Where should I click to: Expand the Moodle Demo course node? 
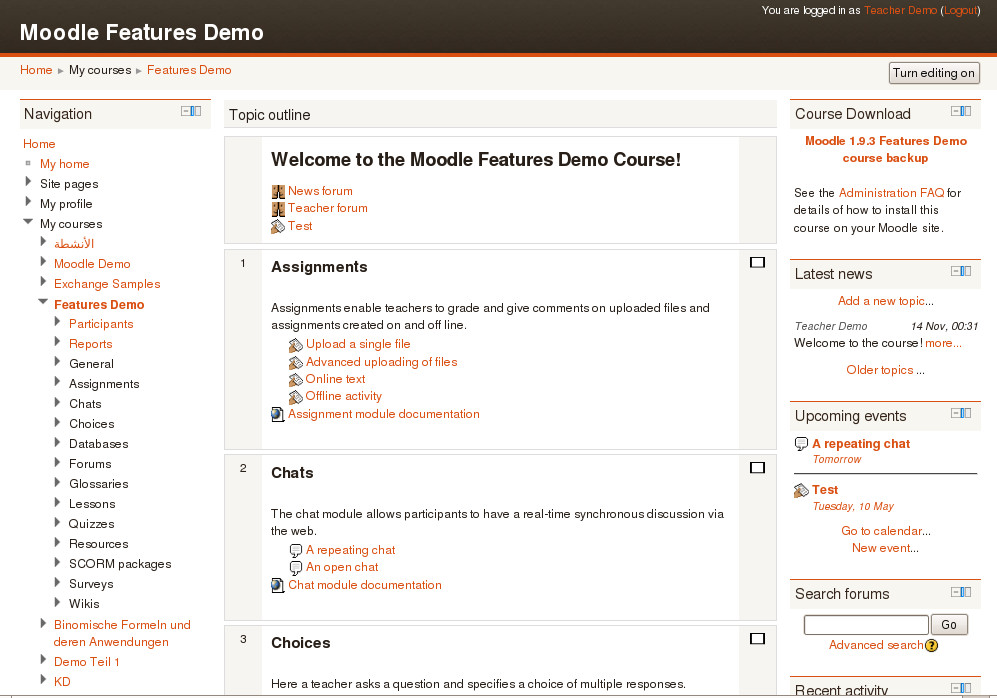pos(43,261)
